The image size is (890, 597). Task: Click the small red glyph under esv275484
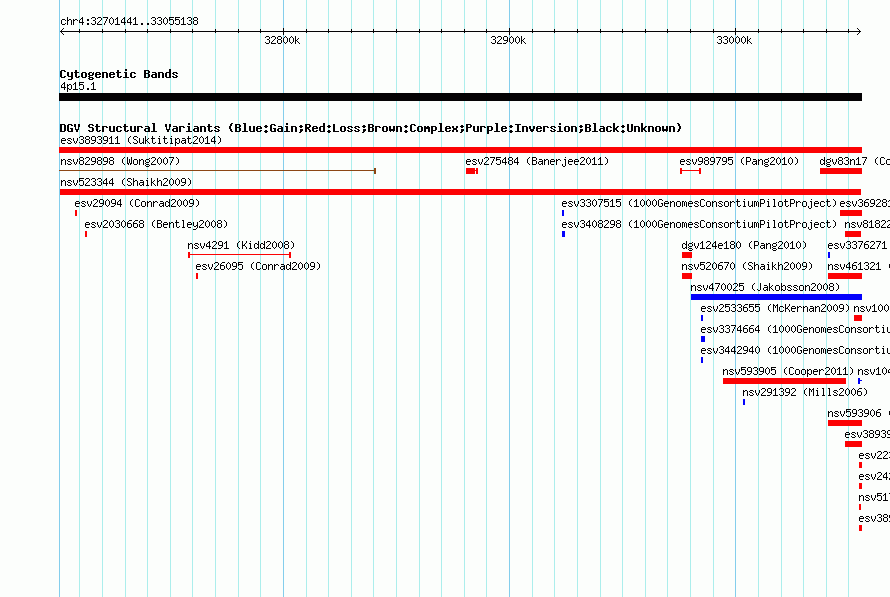tap(472, 171)
